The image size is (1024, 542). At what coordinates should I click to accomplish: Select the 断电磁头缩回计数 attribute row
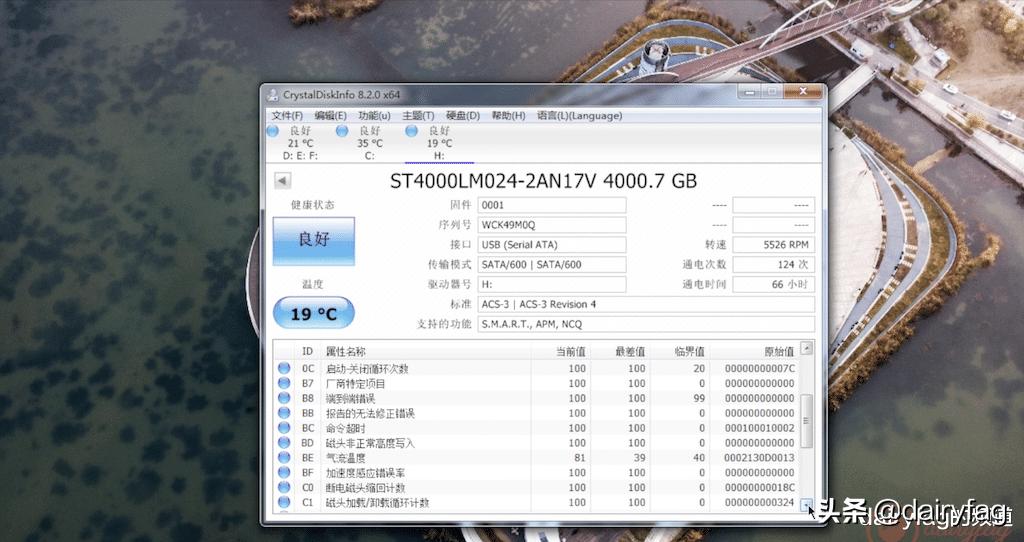536,487
